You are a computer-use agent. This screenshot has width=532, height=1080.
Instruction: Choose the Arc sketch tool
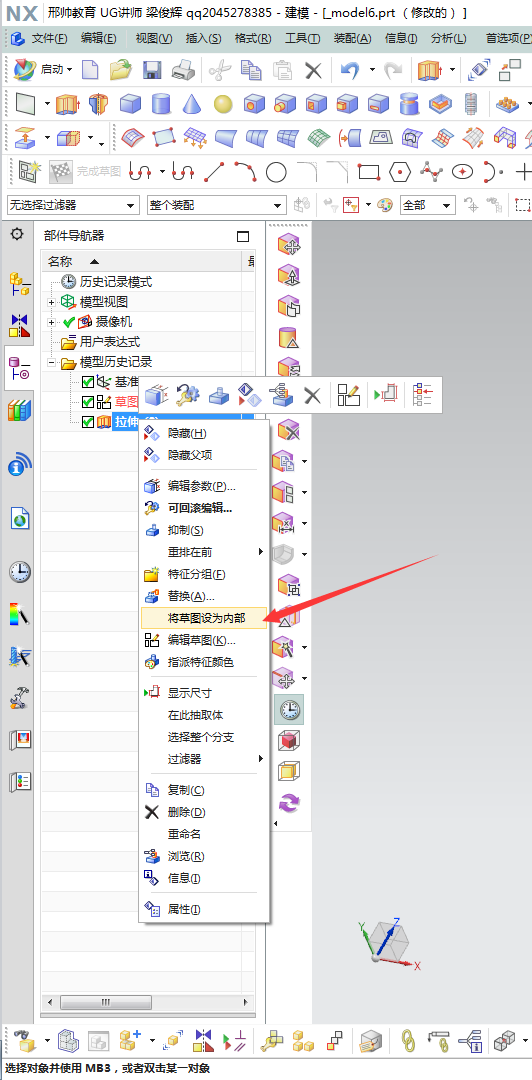click(x=245, y=171)
